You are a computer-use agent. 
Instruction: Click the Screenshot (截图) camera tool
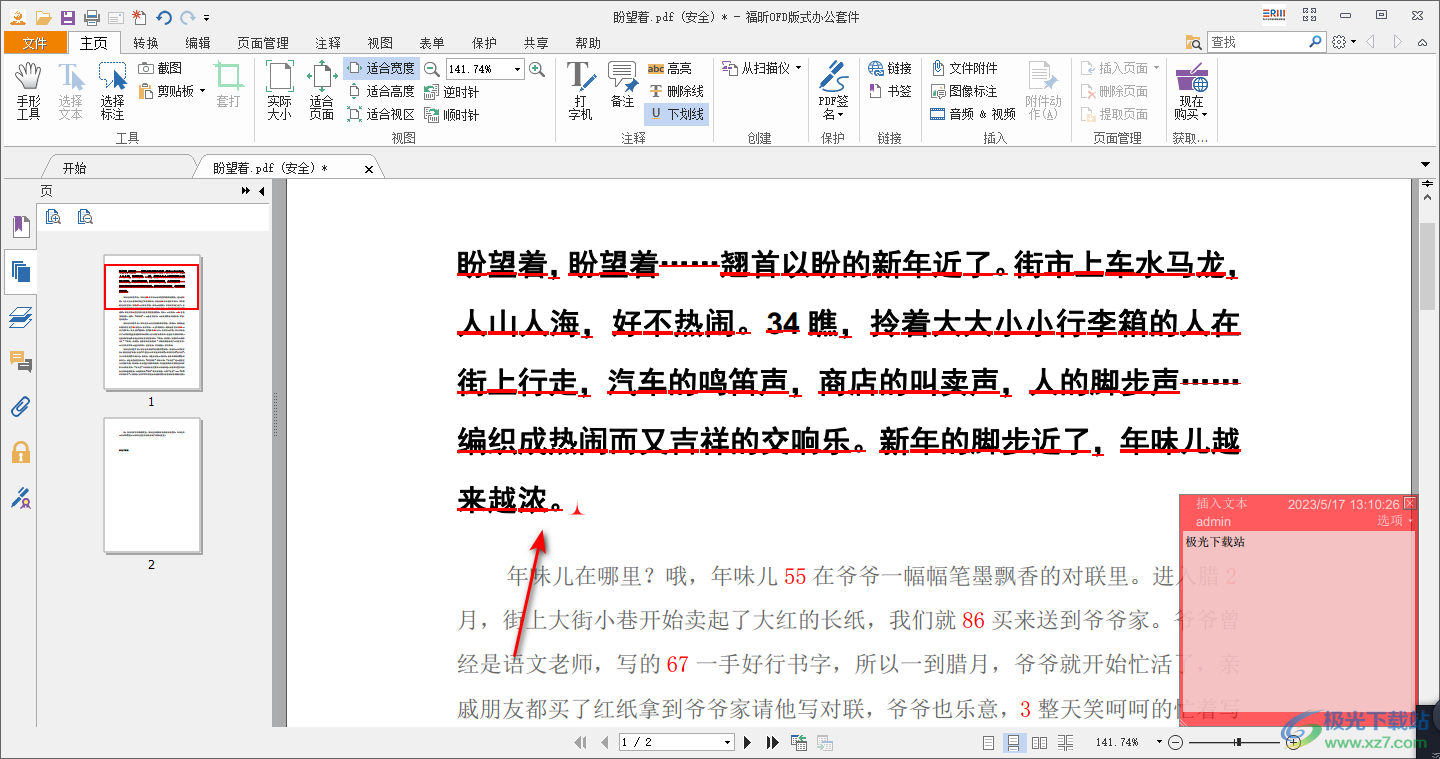160,68
